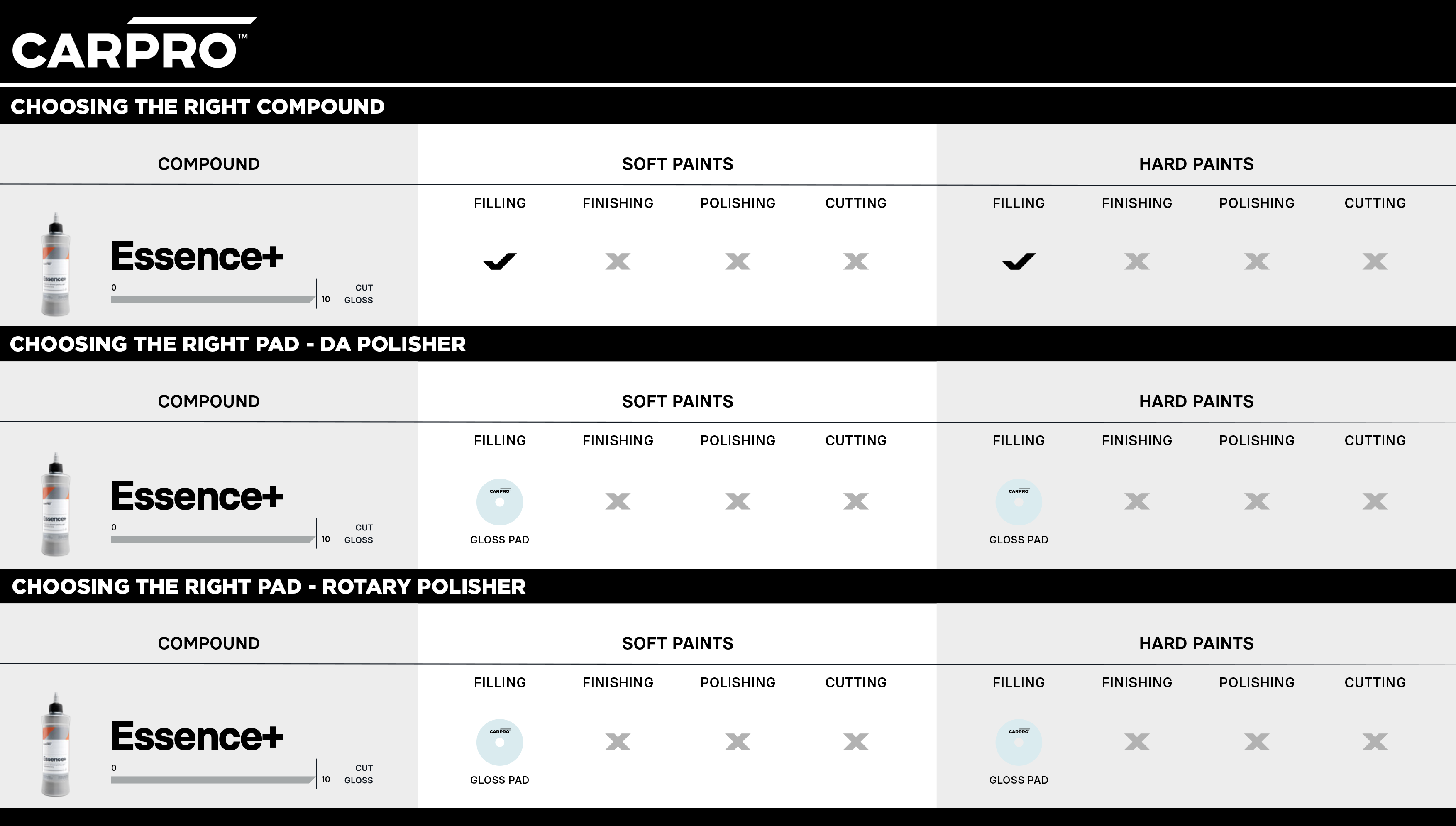Click the Essence+ product name in the Rotary Polisher section

point(197,736)
